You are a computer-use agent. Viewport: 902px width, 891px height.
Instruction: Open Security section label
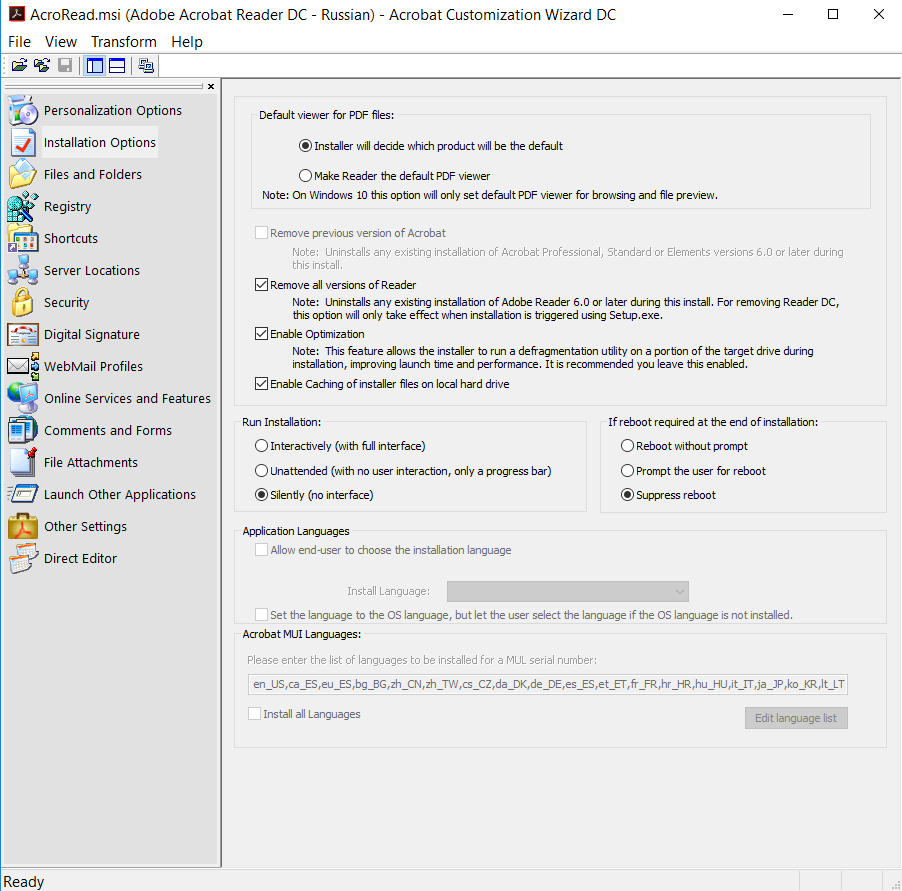point(67,303)
